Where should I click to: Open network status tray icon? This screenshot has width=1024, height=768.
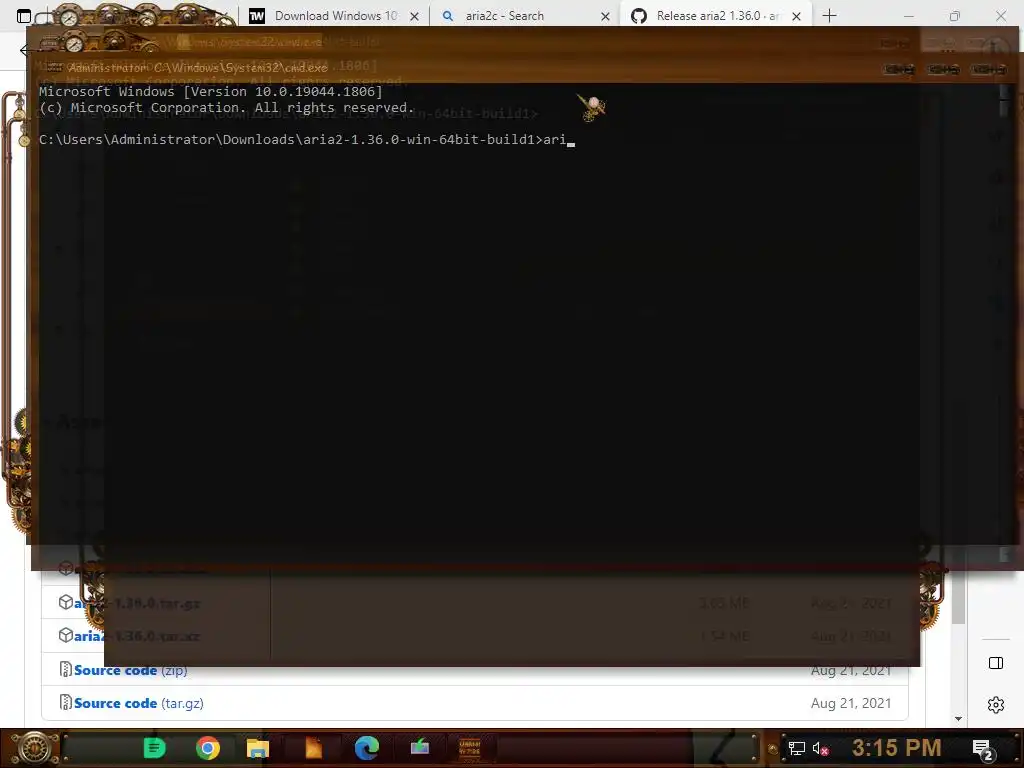coord(797,748)
